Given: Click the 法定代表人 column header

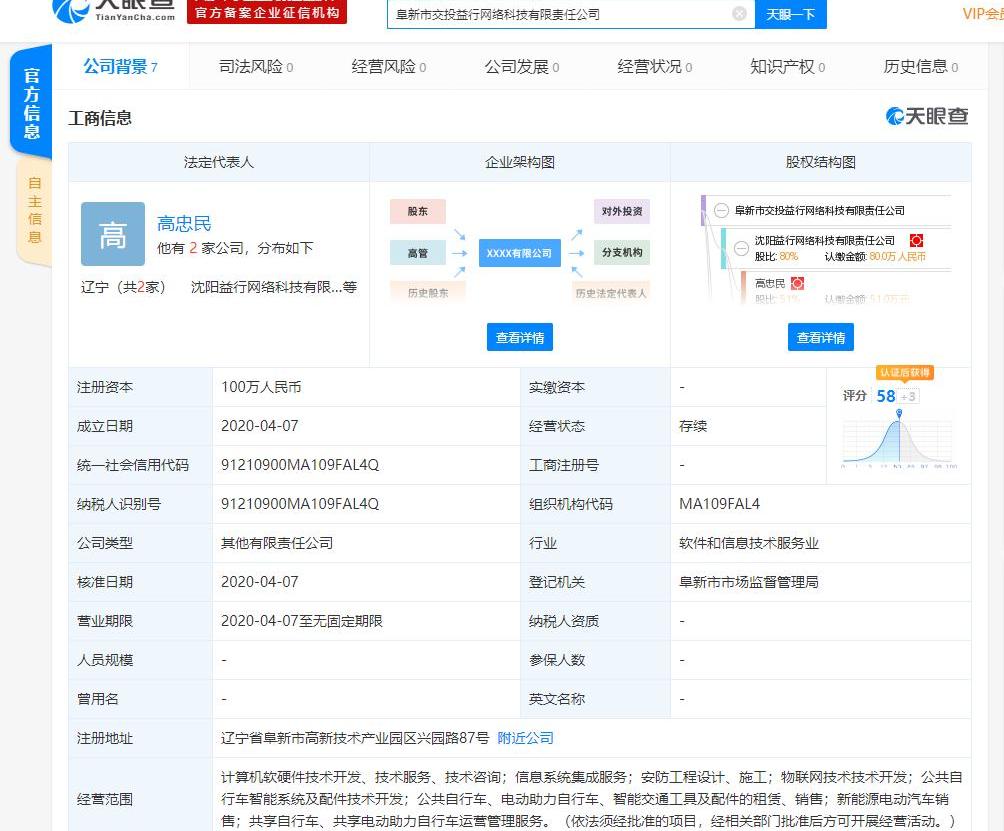Looking at the screenshot, I should 219,162.
